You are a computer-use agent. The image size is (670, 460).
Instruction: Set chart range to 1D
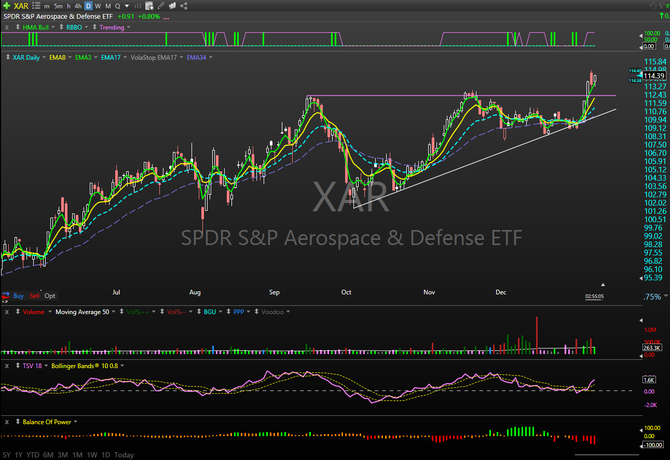tap(106, 455)
